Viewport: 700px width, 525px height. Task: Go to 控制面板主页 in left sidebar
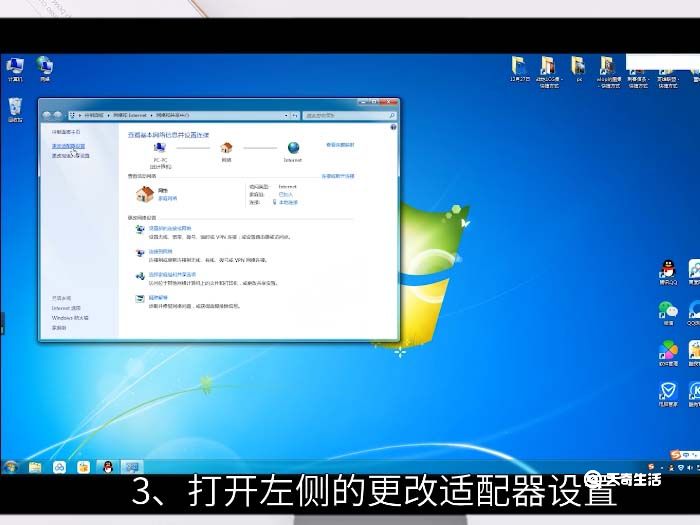66,132
